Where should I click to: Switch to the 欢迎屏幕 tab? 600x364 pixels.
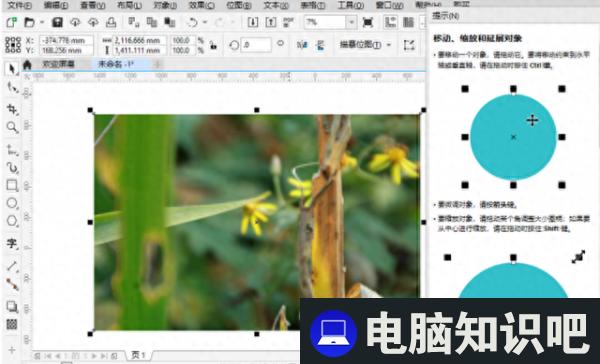[58, 64]
